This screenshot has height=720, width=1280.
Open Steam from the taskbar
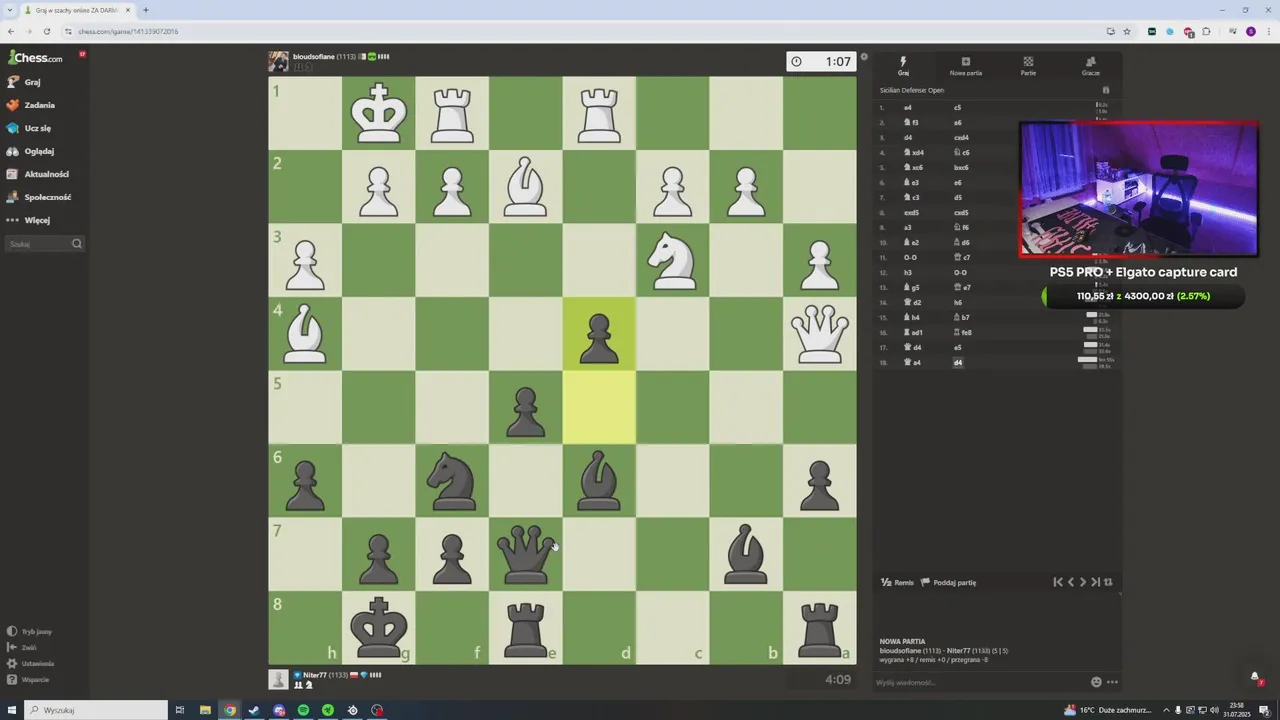click(x=254, y=710)
